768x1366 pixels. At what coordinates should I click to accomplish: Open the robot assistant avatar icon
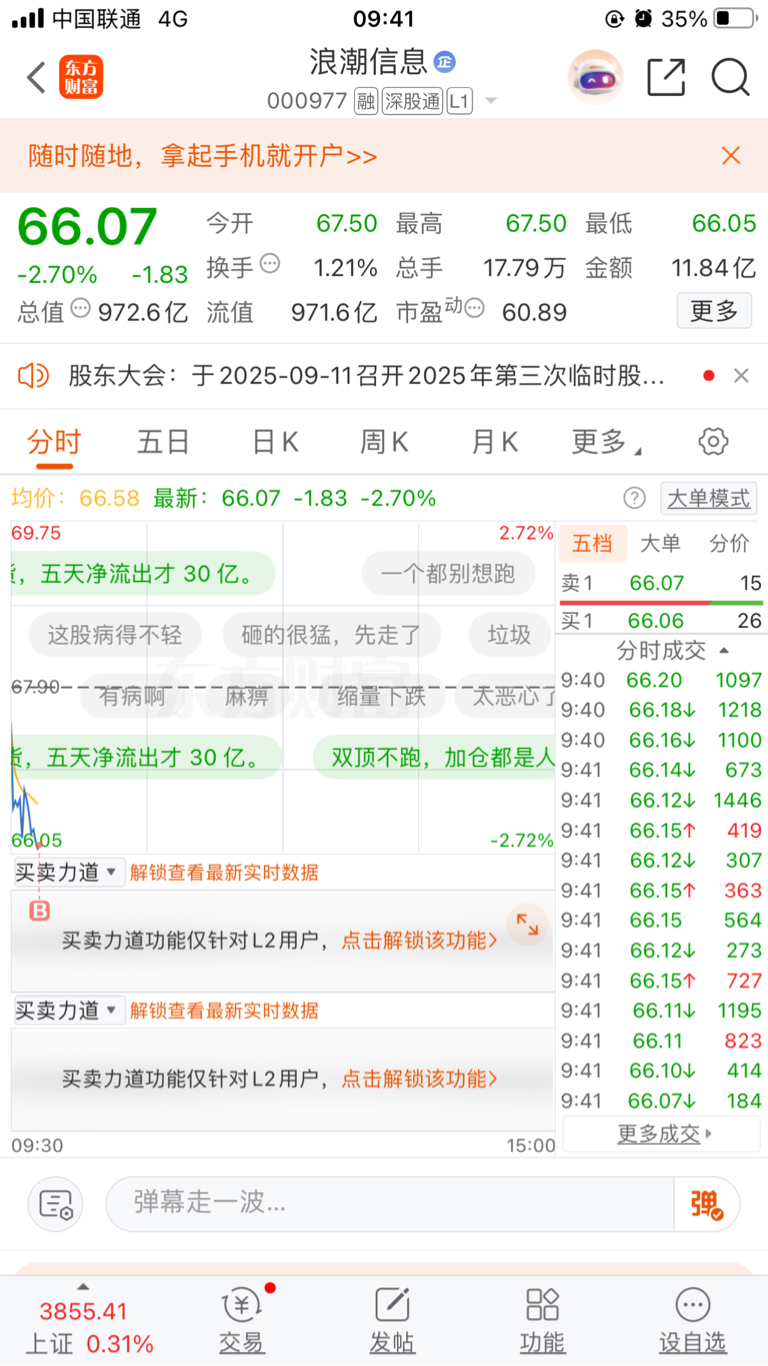coord(595,77)
